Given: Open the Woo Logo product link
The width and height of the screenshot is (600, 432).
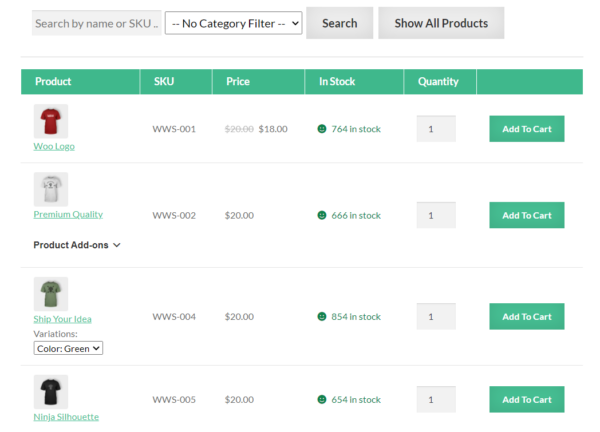Looking at the screenshot, I should (54, 147).
